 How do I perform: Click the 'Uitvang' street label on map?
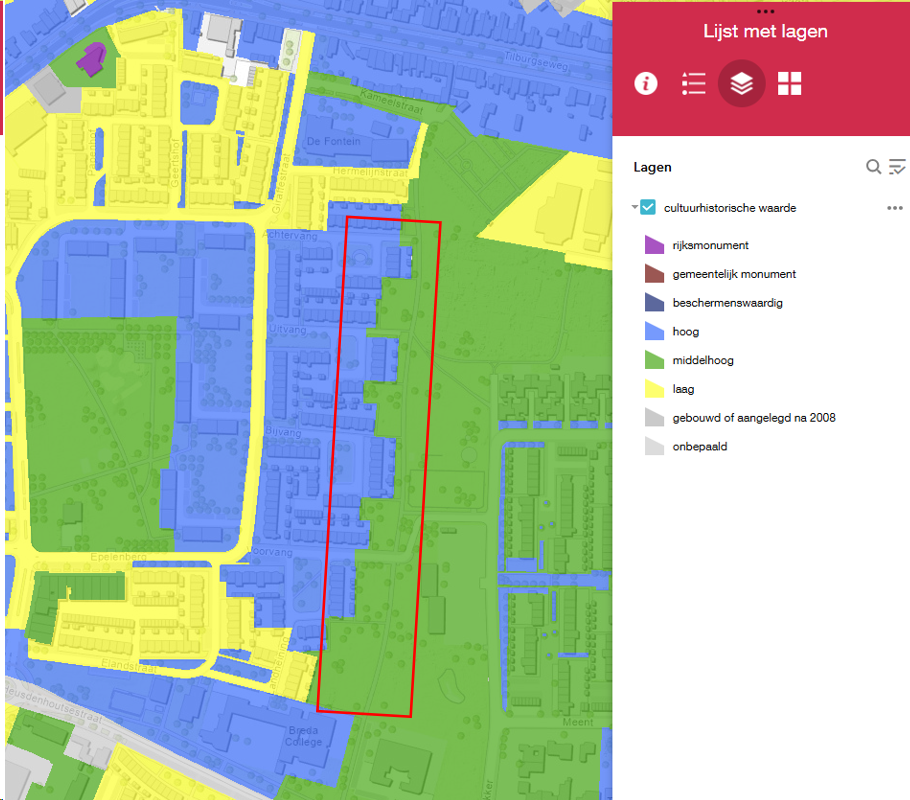pyautogui.click(x=287, y=329)
